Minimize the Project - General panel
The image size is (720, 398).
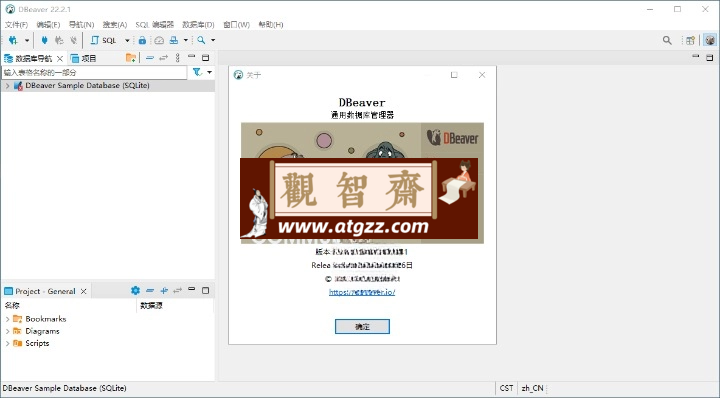(x=191, y=289)
